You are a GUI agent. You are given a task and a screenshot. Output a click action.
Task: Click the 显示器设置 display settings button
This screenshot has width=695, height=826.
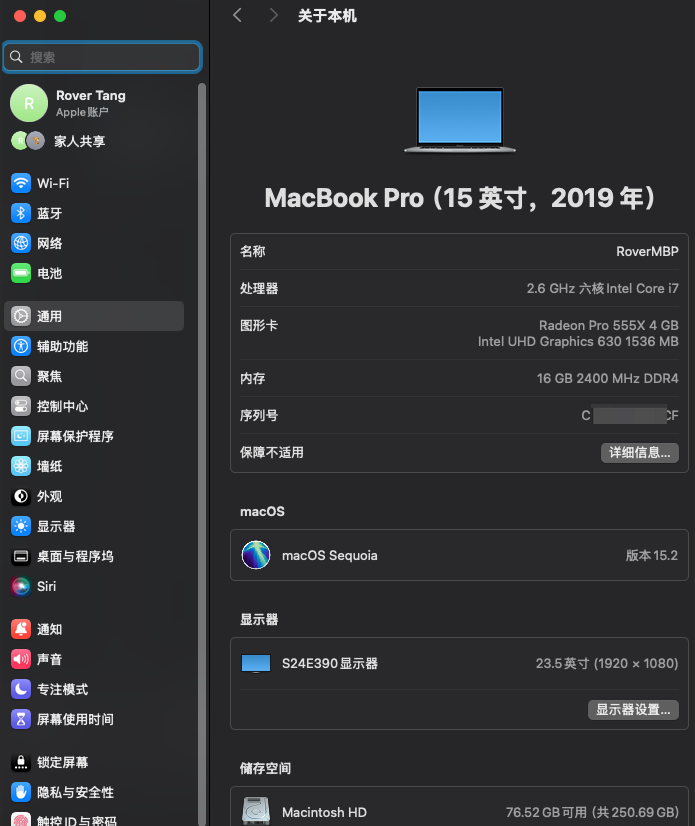(x=633, y=710)
